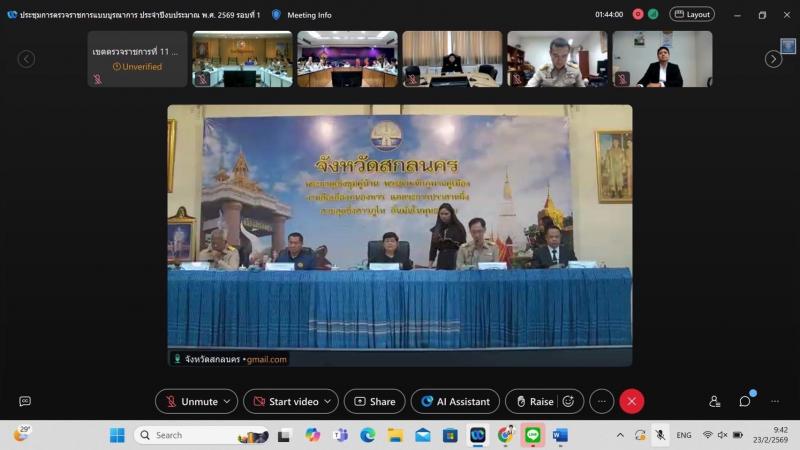Launch Copilot from the taskbar

(x=312, y=435)
